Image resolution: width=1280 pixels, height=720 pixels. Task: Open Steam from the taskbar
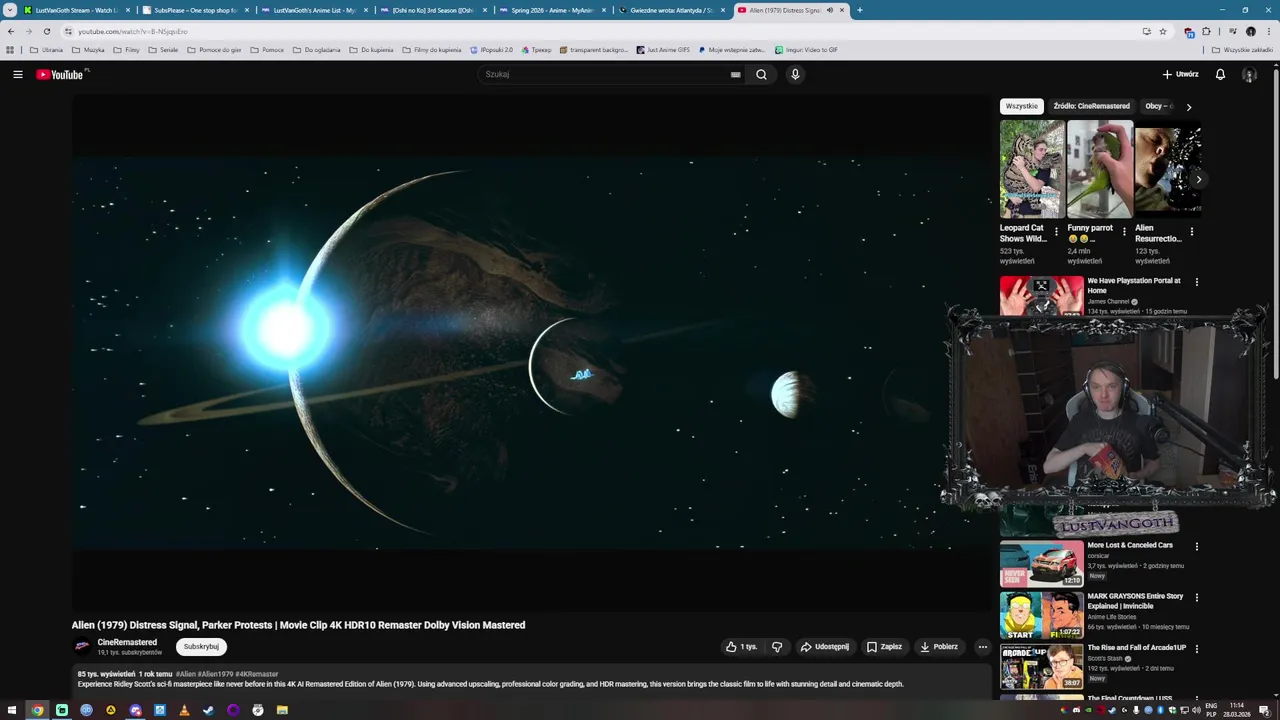(208, 710)
